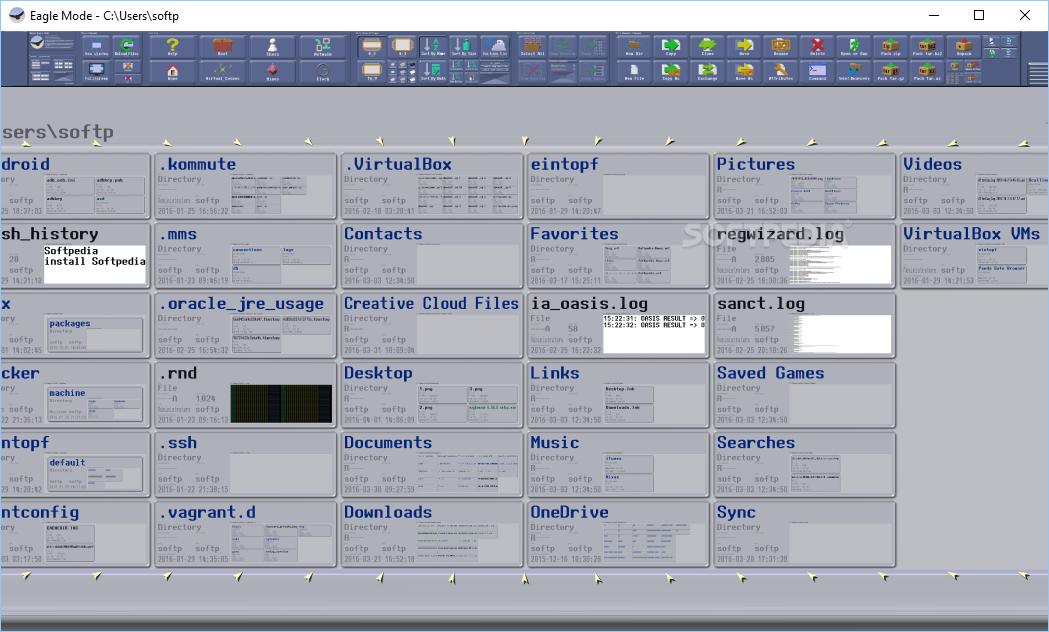The image size is (1049, 632).
Task: Select the 4:3 aspect ratio option
Action: tap(402, 47)
